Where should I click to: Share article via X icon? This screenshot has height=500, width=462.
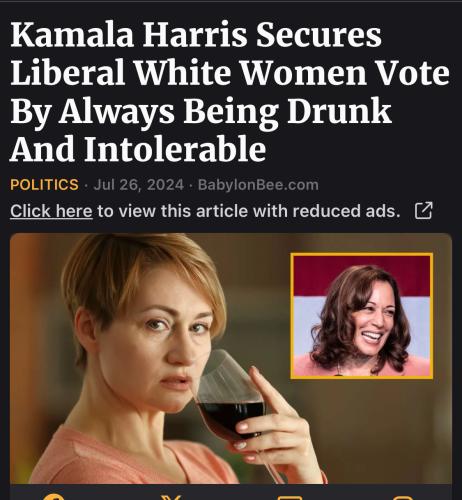(171, 498)
